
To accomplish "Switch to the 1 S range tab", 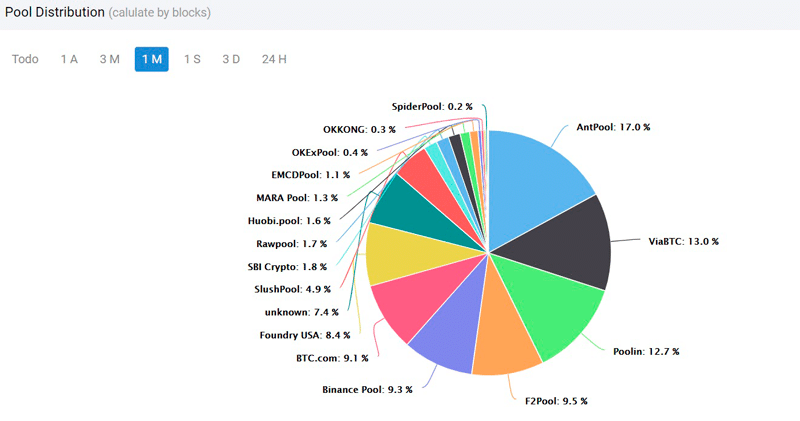I will click(x=192, y=59).
